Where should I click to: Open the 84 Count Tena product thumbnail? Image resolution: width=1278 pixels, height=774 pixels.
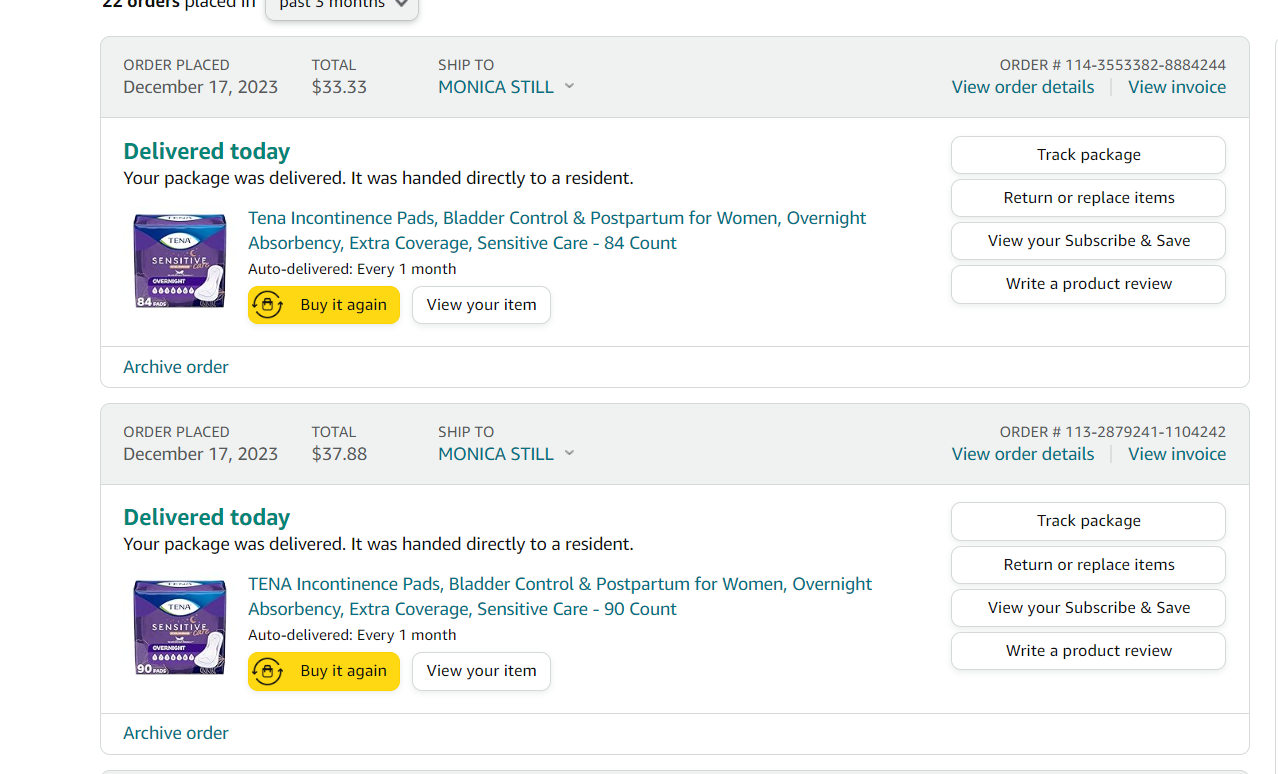coord(180,260)
